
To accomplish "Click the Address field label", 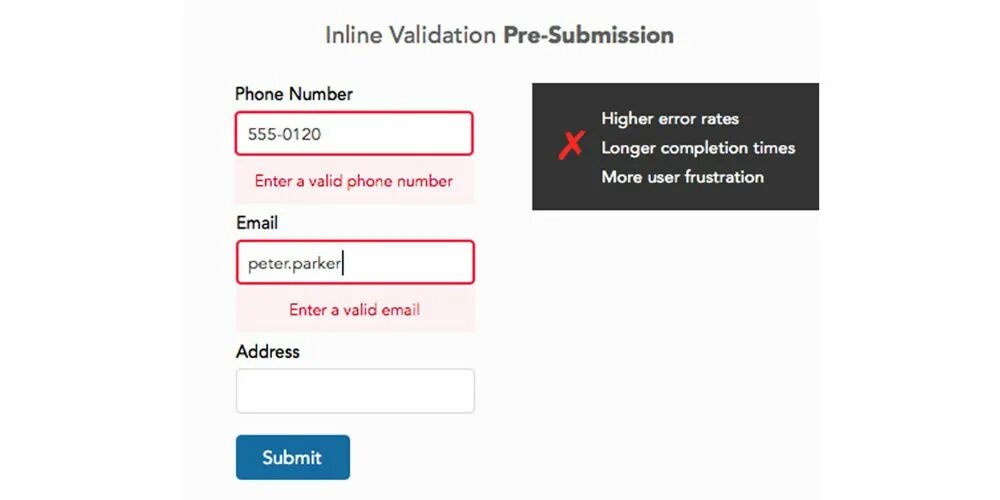I will (267, 351).
